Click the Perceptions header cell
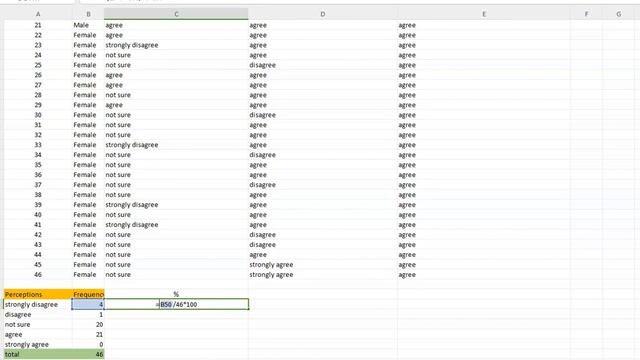 tap(38, 294)
